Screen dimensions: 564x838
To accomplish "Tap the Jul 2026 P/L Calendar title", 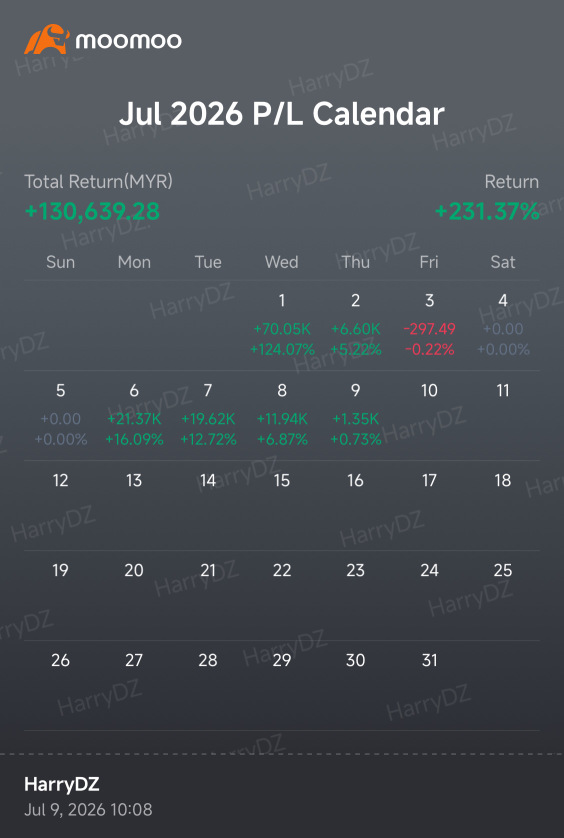I will 282,113.
